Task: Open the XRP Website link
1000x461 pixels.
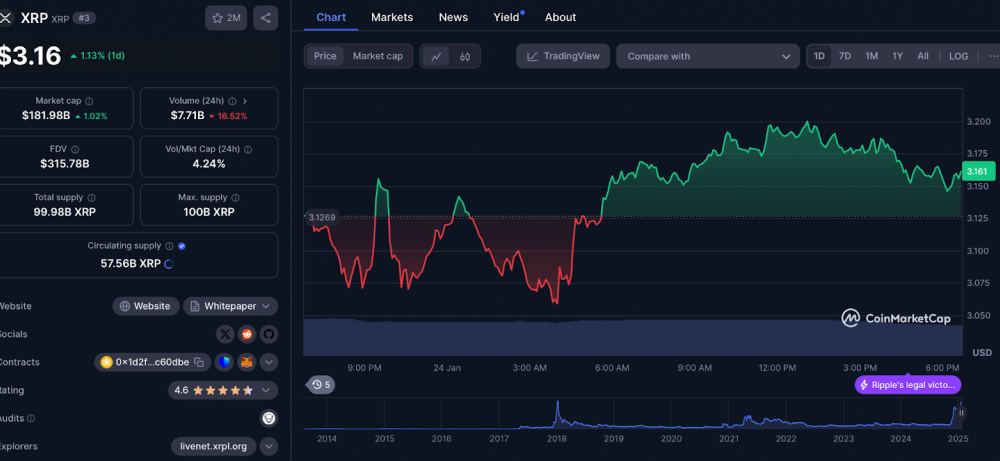Action: pyautogui.click(x=145, y=306)
